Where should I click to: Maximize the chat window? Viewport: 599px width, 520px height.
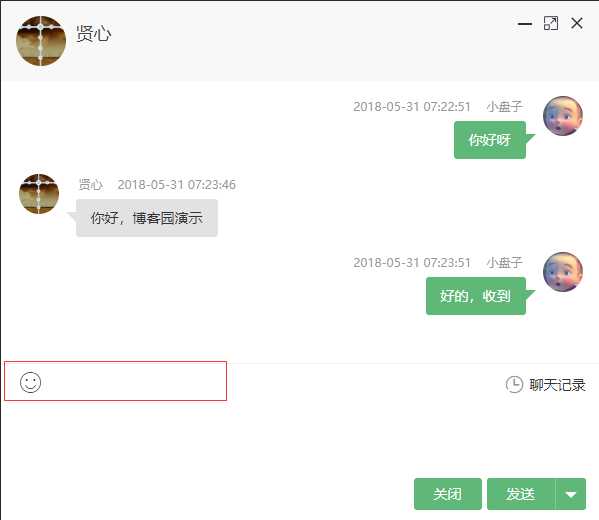click(551, 23)
